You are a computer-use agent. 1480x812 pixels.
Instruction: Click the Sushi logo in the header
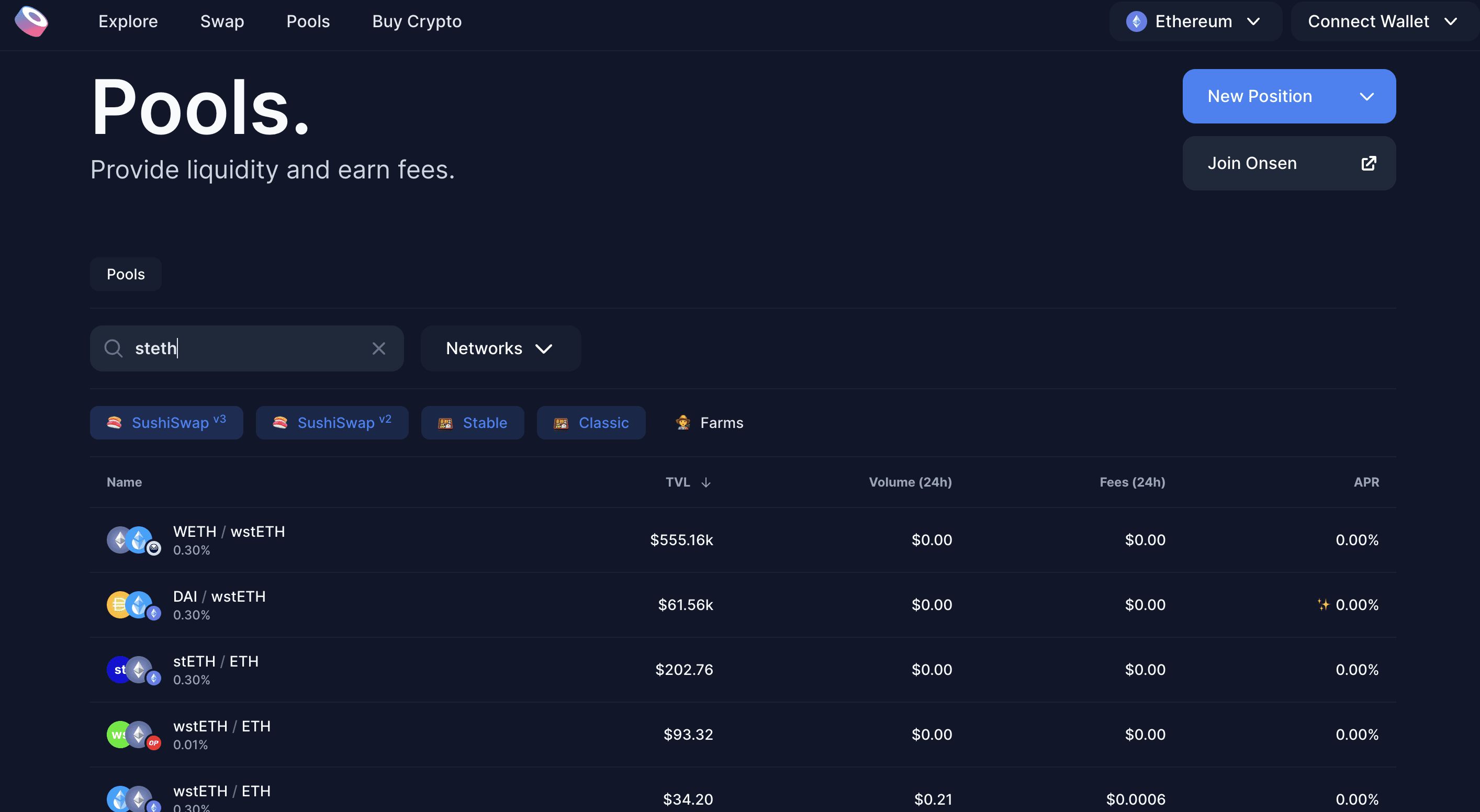[x=31, y=21]
